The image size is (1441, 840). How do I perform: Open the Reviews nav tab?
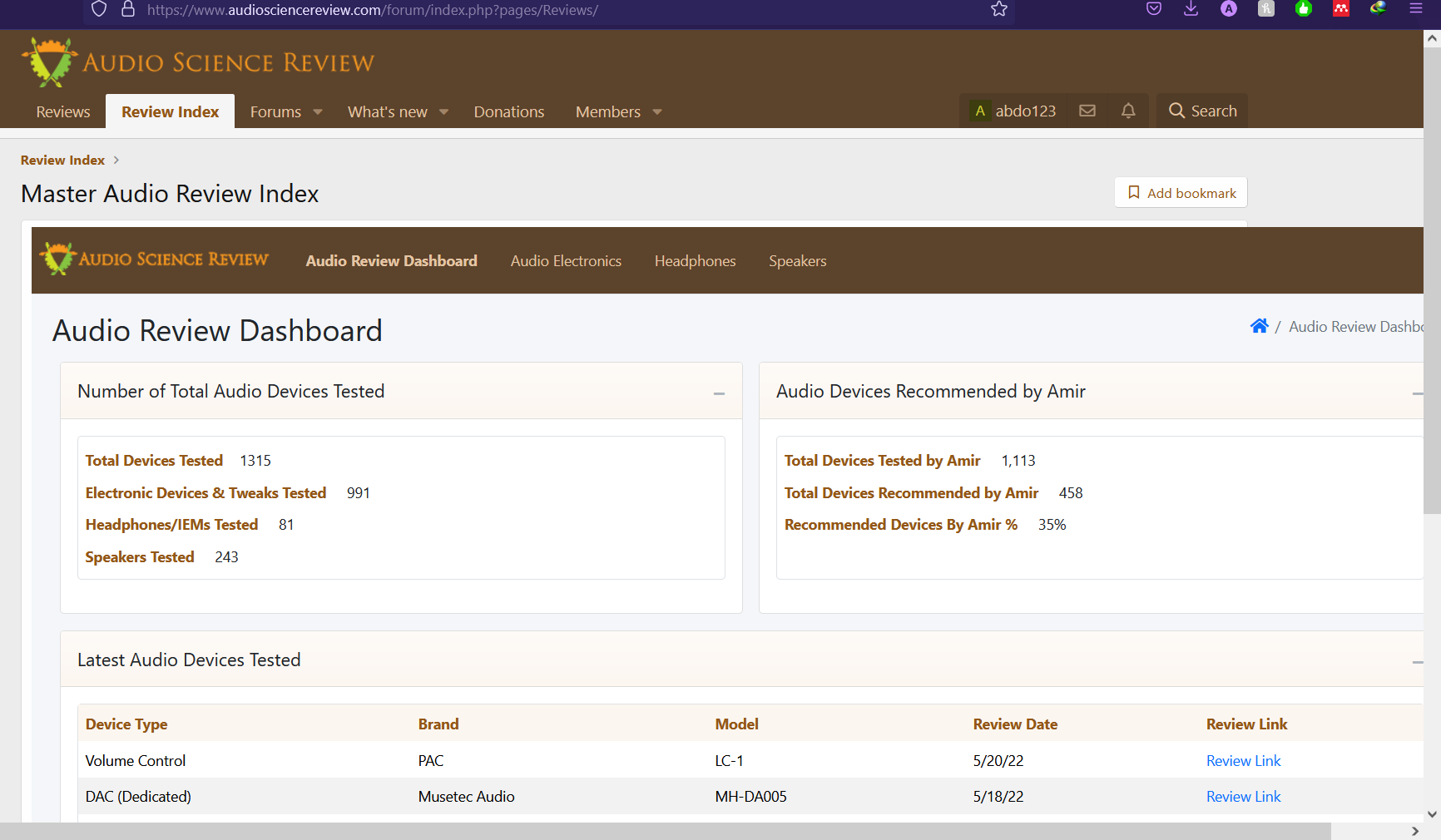click(x=63, y=111)
